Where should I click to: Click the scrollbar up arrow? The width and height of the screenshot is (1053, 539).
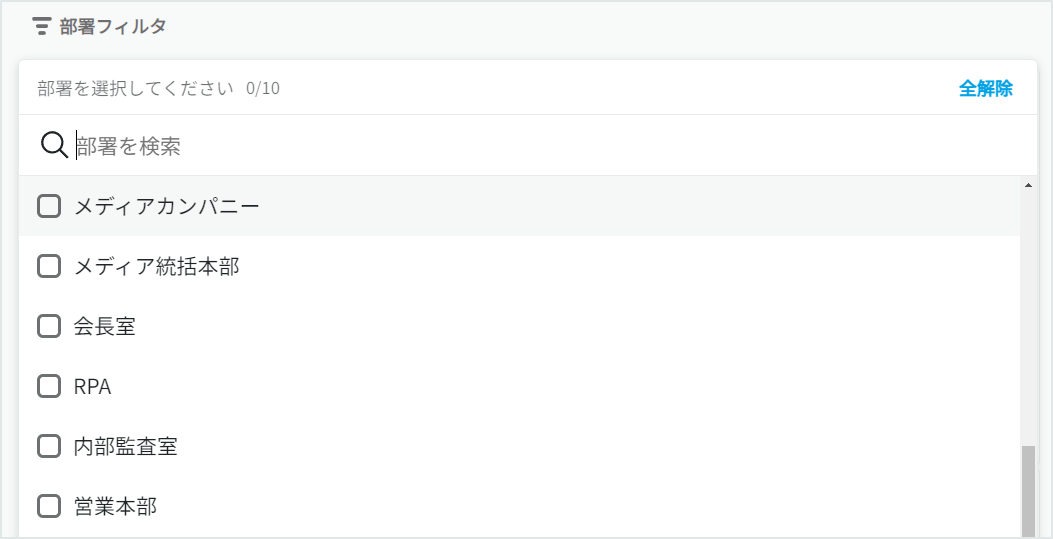pyautogui.click(x=1028, y=185)
